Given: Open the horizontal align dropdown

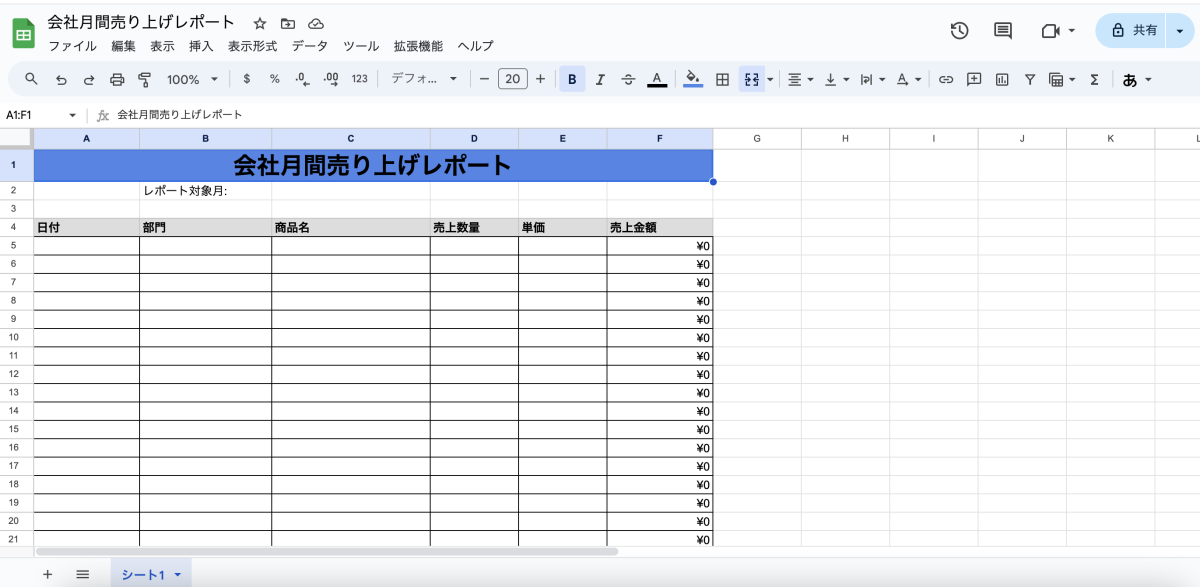Looking at the screenshot, I should [x=800, y=79].
